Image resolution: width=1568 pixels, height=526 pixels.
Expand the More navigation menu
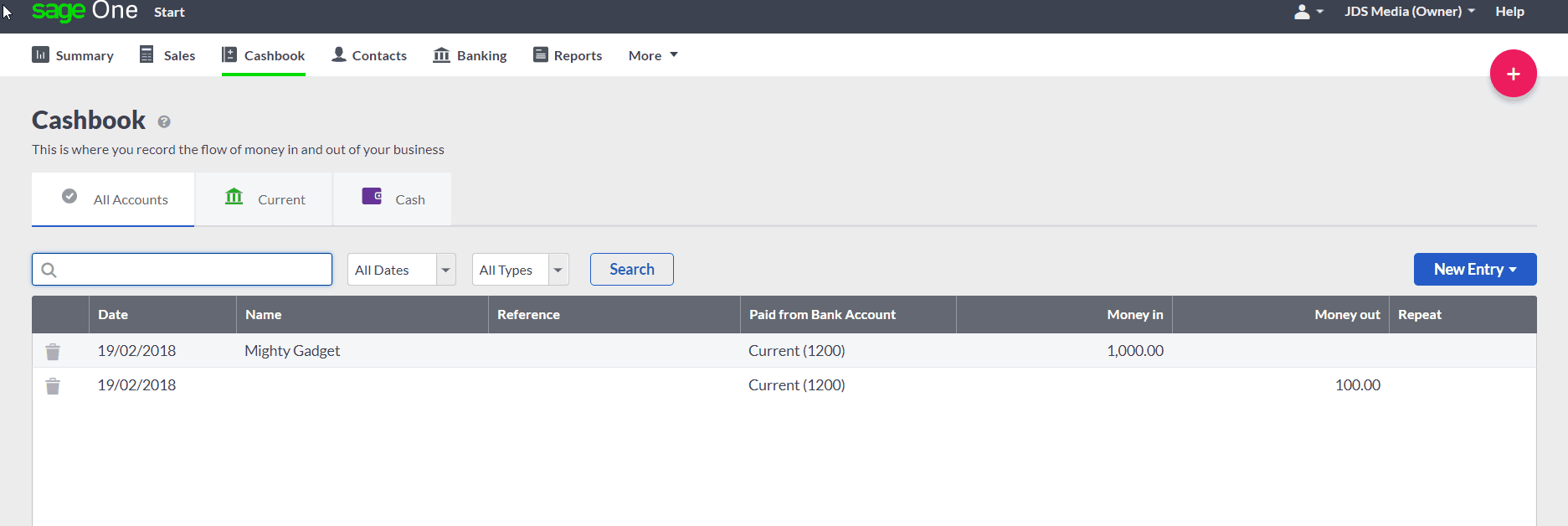[653, 55]
